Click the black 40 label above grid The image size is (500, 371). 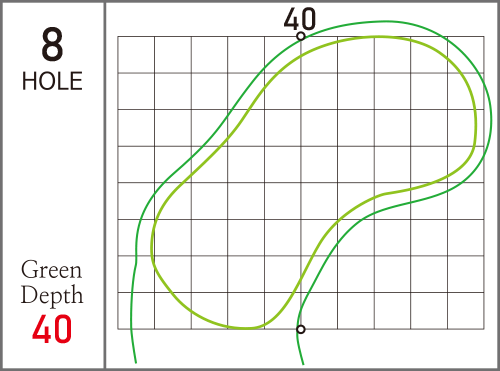300,19
